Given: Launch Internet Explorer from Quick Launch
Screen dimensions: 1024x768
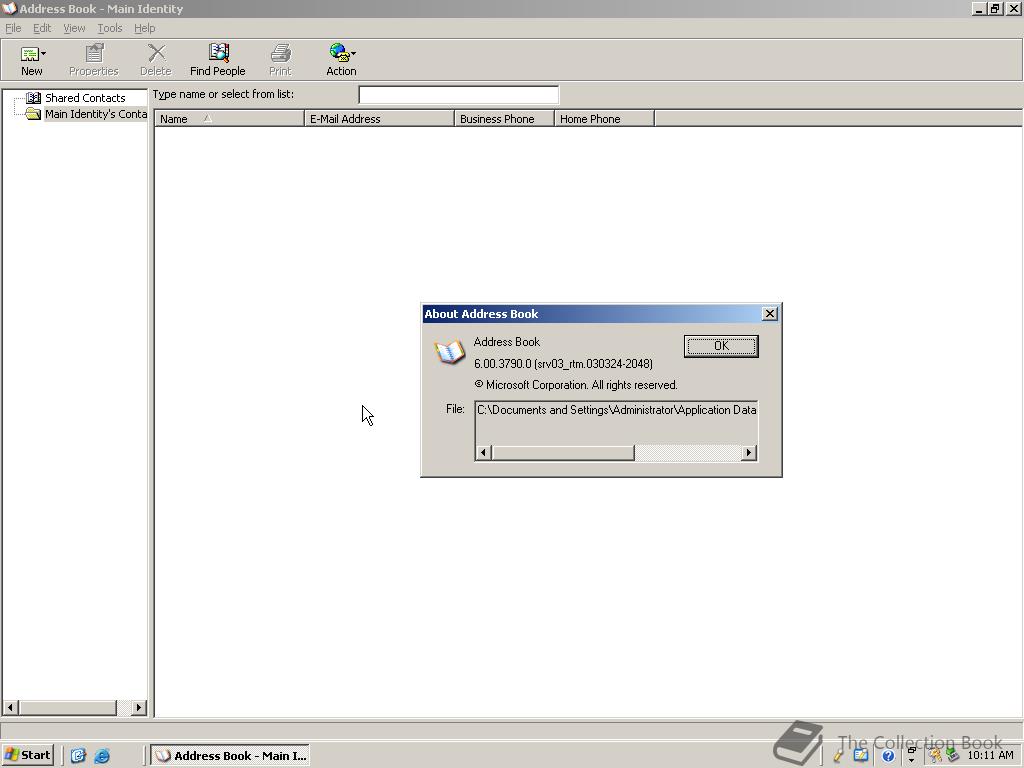Looking at the screenshot, I should [102, 756].
